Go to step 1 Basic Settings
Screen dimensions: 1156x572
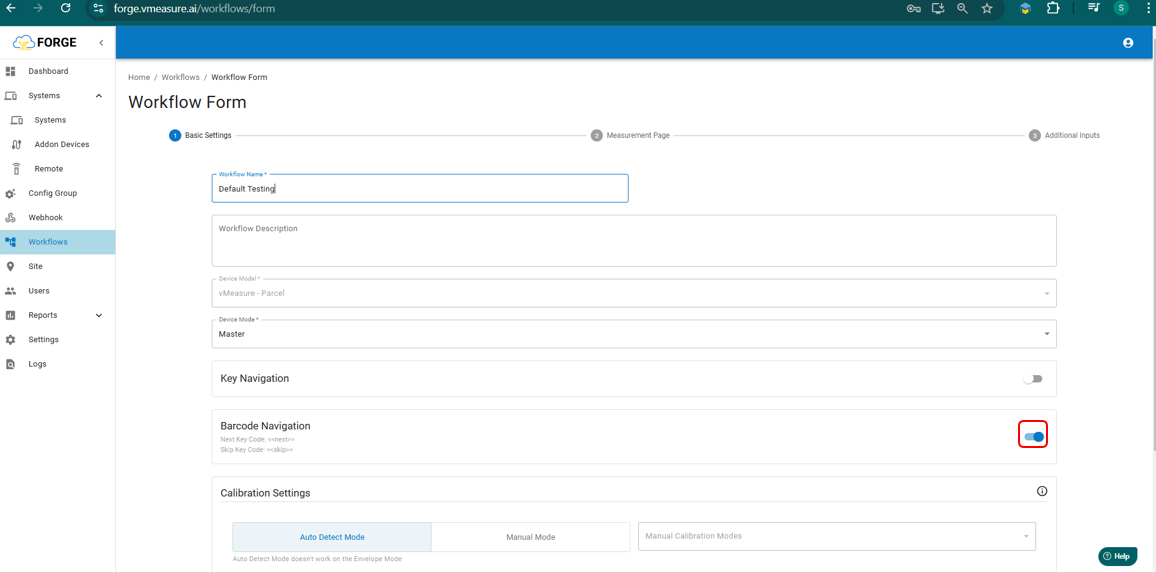(x=201, y=136)
